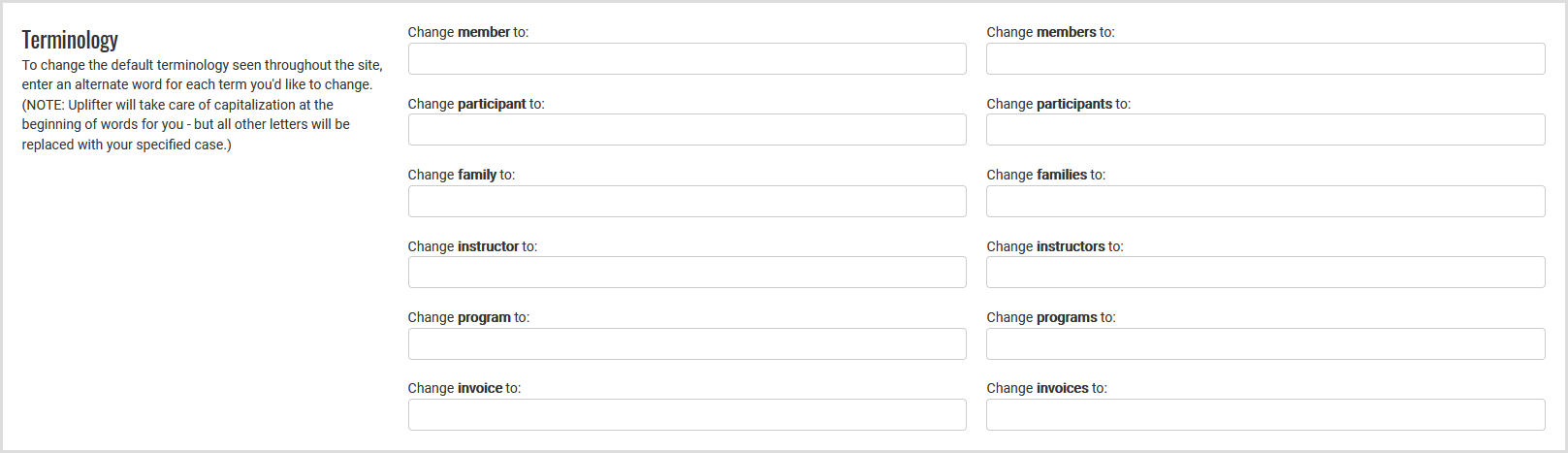1568x453 pixels.
Task: Click the 'Change invoices to:' label text
Action: 1046,388
